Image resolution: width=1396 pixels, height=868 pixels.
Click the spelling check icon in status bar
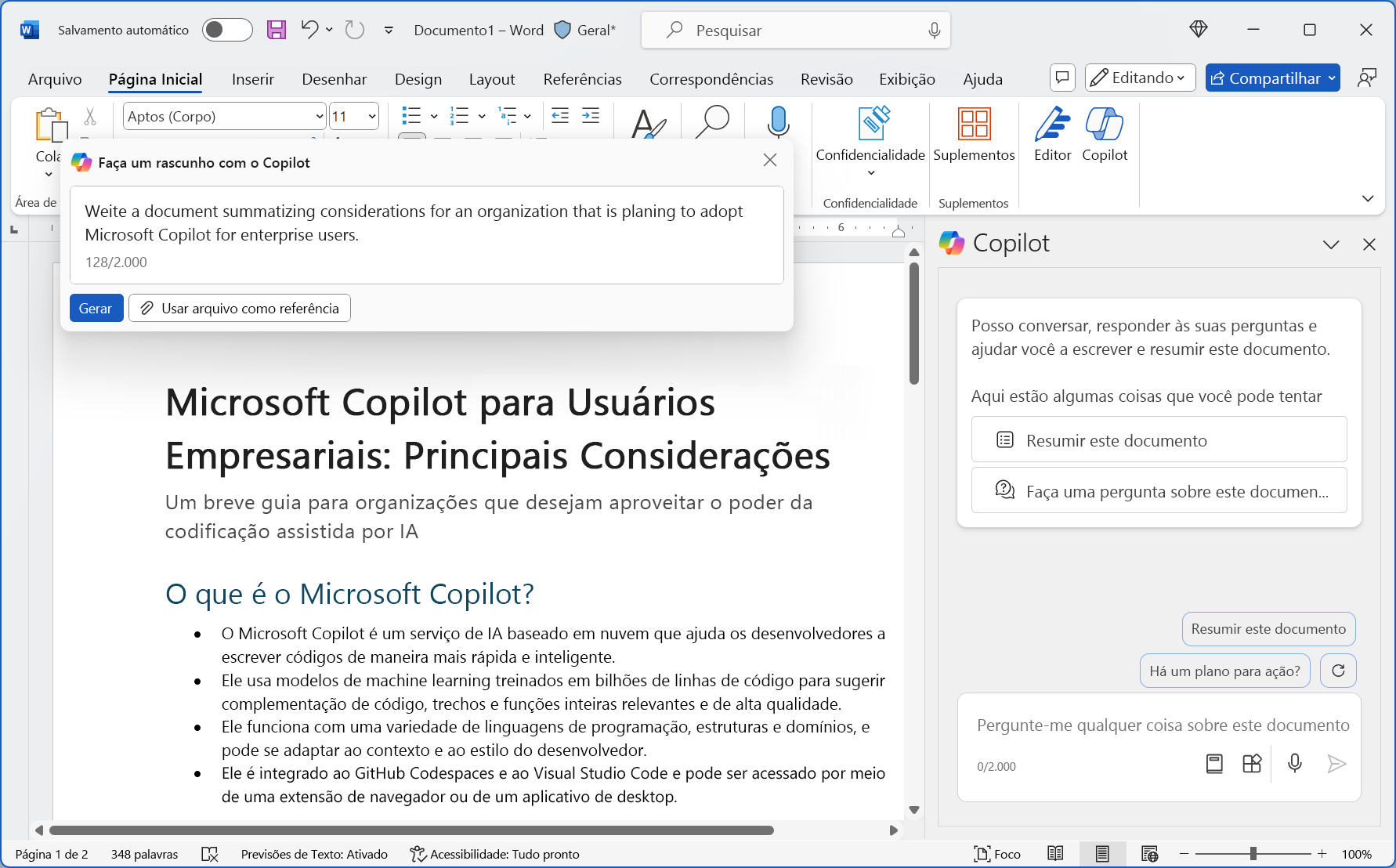click(209, 854)
